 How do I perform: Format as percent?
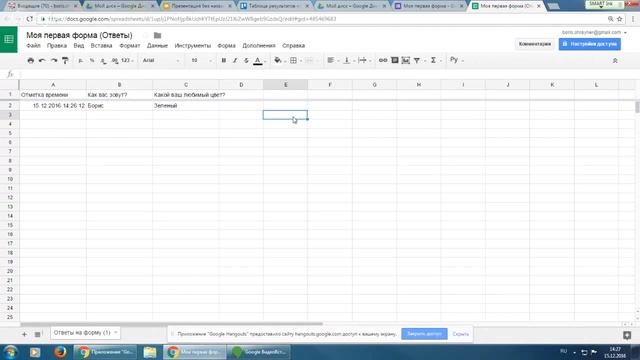[92, 60]
